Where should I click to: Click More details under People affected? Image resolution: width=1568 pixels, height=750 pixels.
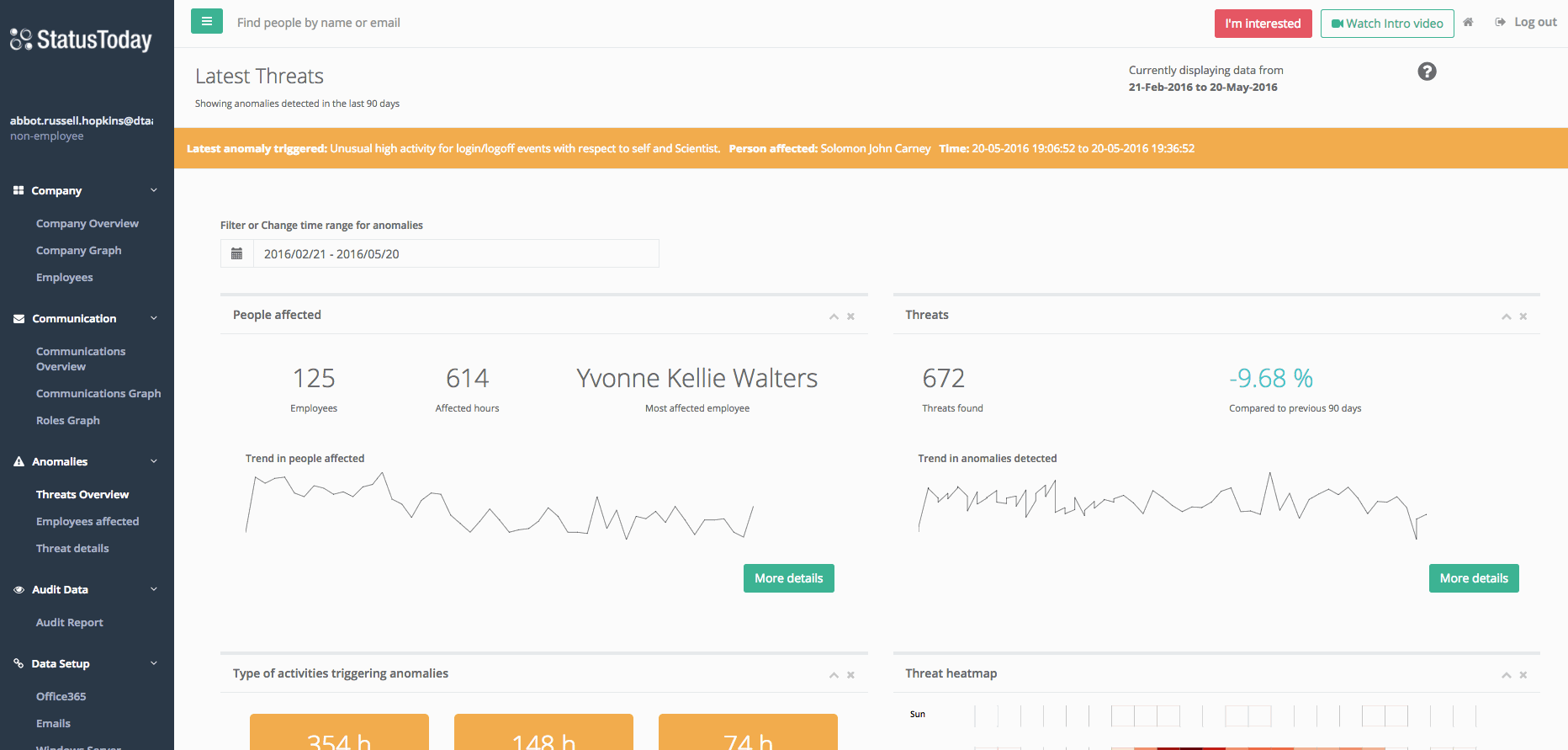pyautogui.click(x=788, y=578)
